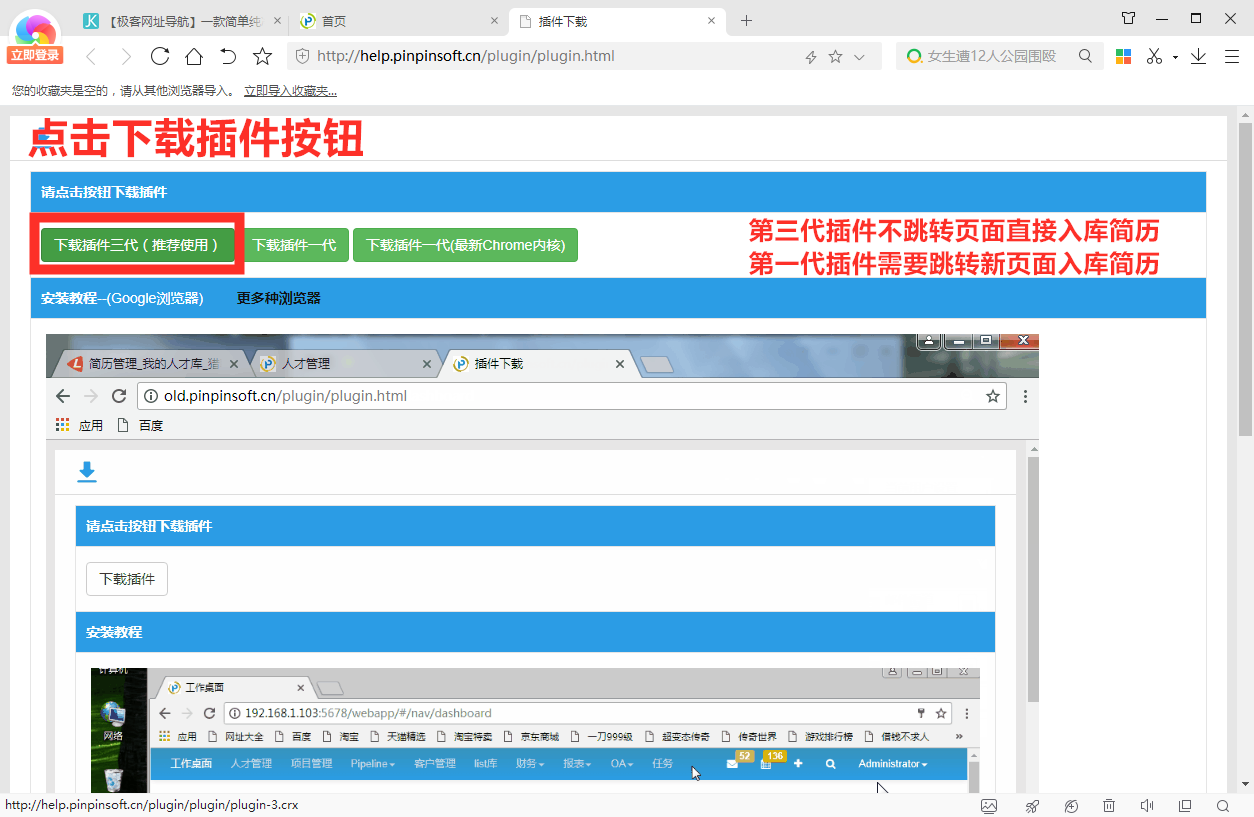Toggle bookmark star in address bar
This screenshot has height=817, width=1254.
pyautogui.click(x=835, y=57)
